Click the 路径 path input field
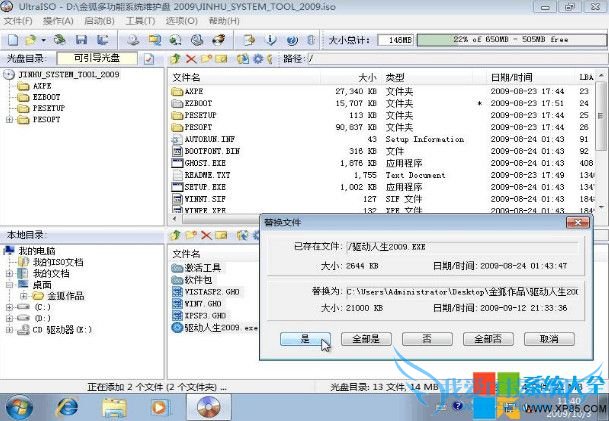The width and height of the screenshot is (609, 421). coord(456,59)
